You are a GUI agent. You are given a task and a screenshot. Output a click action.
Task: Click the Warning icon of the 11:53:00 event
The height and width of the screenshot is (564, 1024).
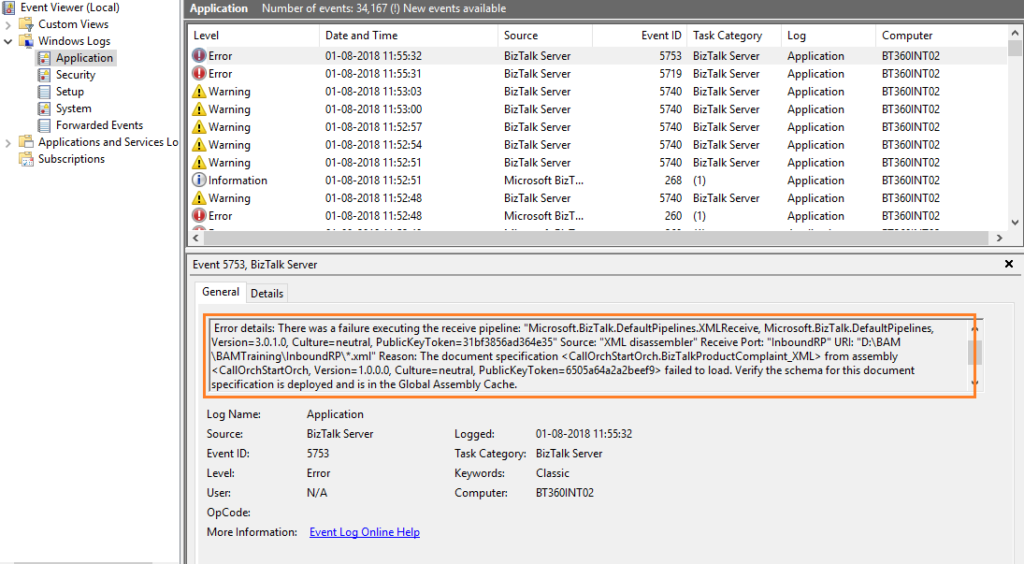[x=199, y=109]
